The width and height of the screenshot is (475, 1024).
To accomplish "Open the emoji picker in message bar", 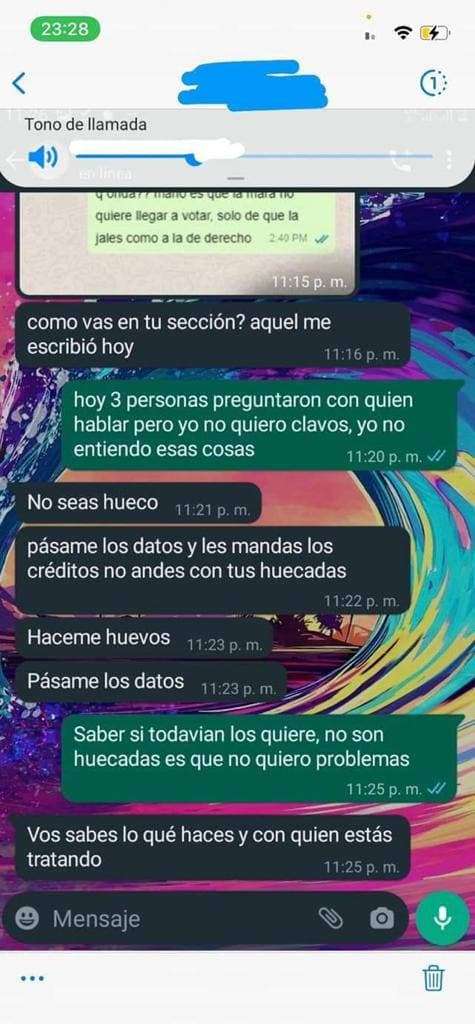I will [27, 919].
